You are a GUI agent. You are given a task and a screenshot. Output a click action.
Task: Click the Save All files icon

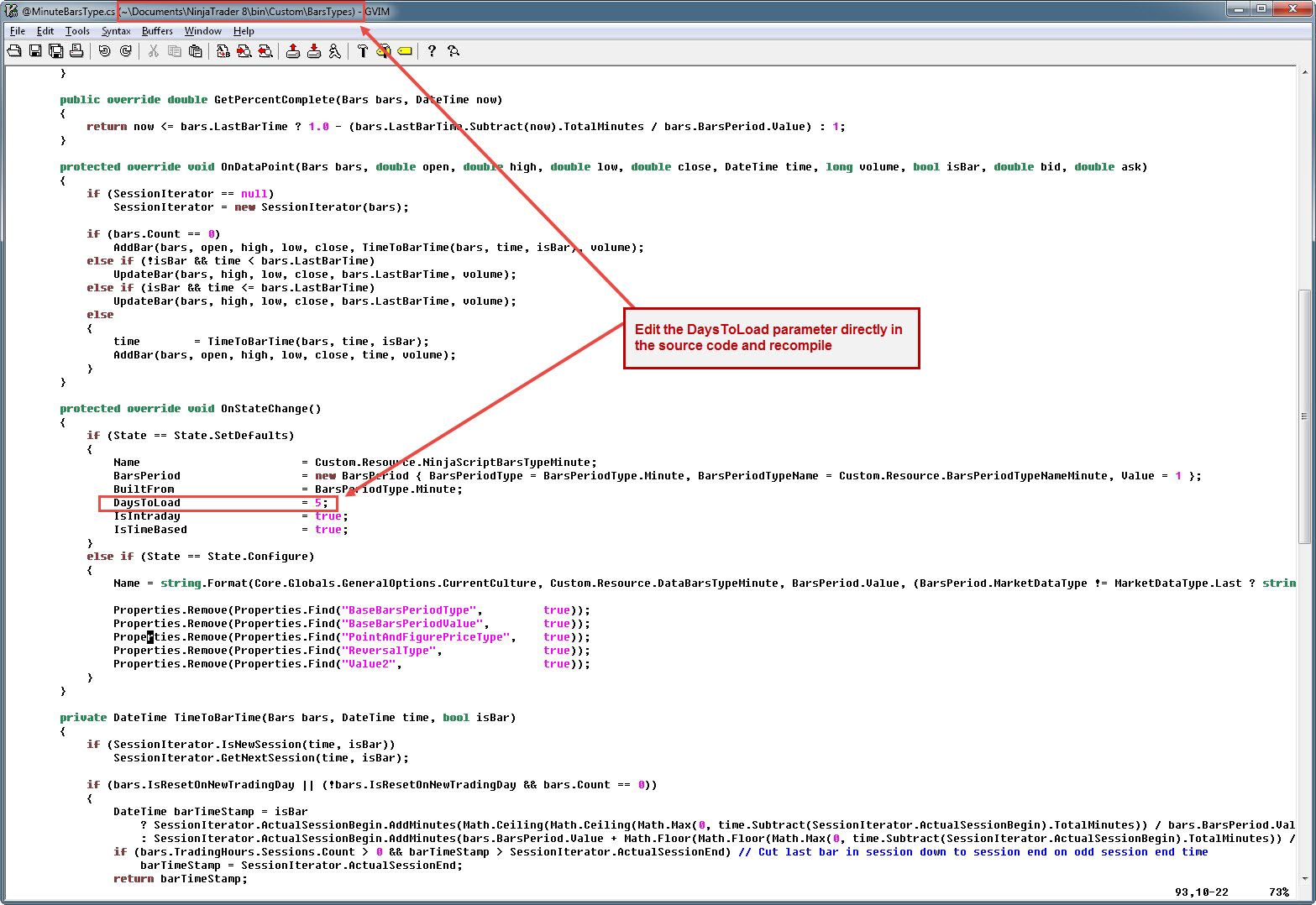coord(55,51)
